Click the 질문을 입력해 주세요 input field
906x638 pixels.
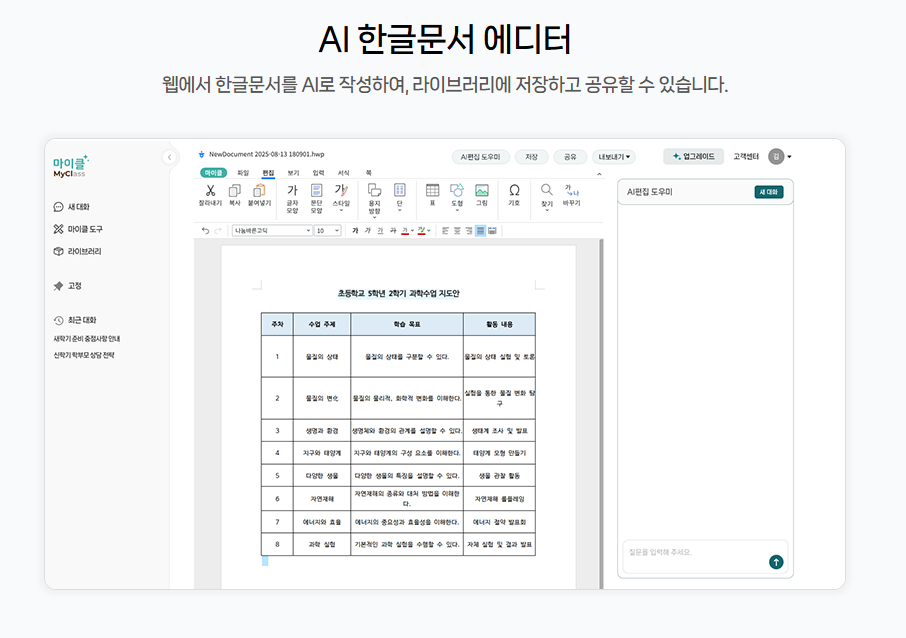[695, 552]
